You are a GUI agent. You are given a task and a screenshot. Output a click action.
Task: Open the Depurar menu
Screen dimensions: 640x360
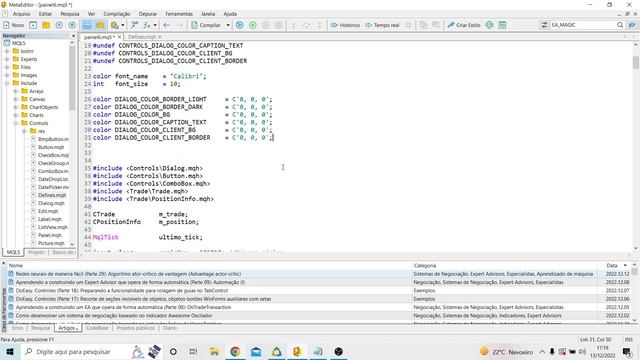[148, 14]
